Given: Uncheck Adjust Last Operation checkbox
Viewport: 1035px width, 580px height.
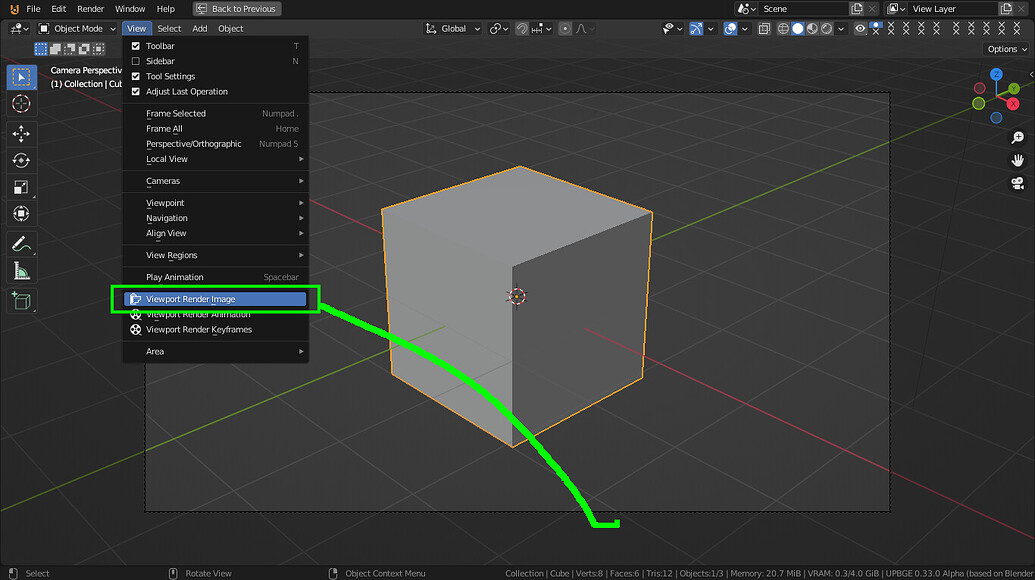Looking at the screenshot, I should pyautogui.click(x=135, y=92).
